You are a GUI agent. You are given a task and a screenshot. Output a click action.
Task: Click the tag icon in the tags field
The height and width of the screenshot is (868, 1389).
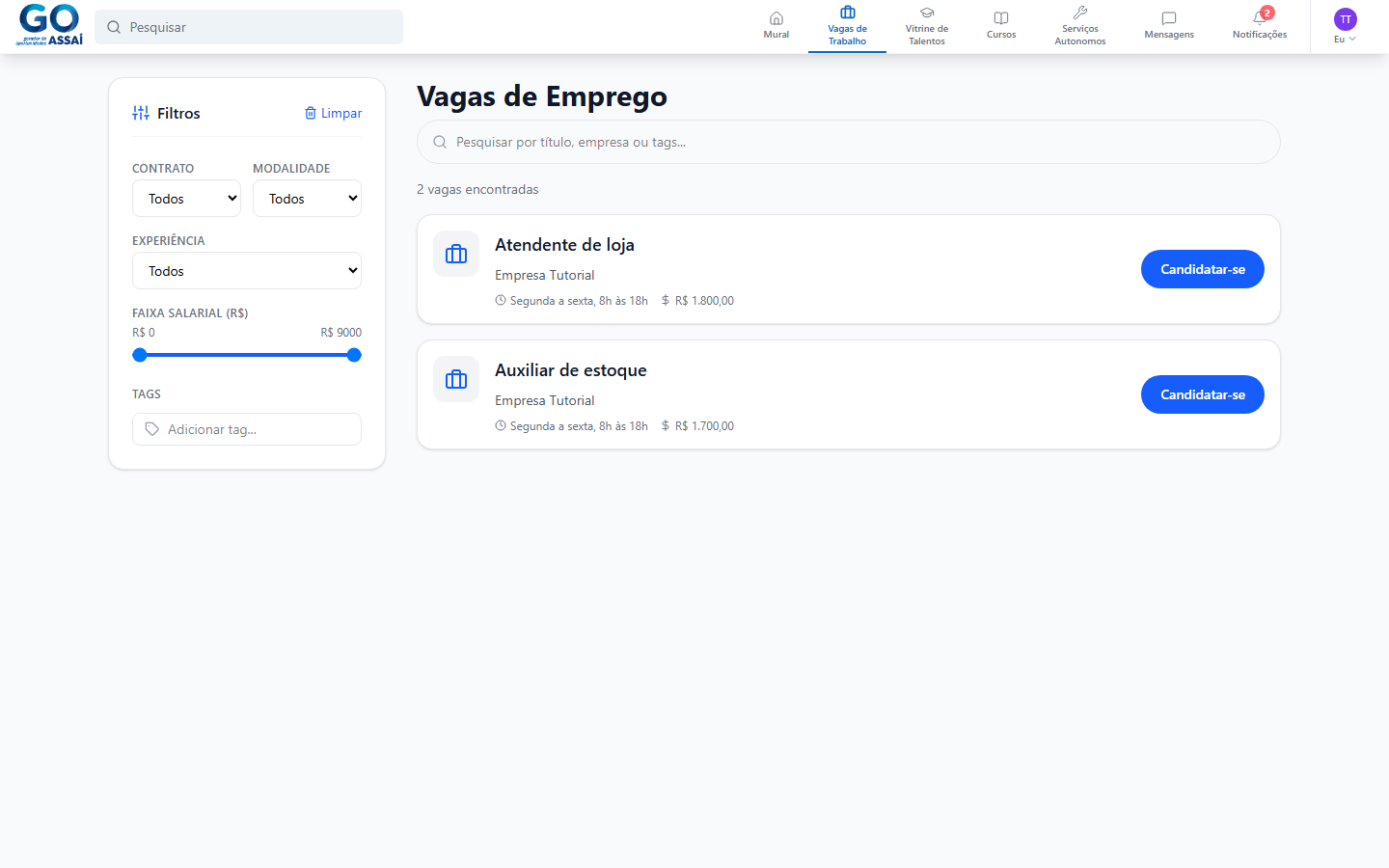[151, 429]
